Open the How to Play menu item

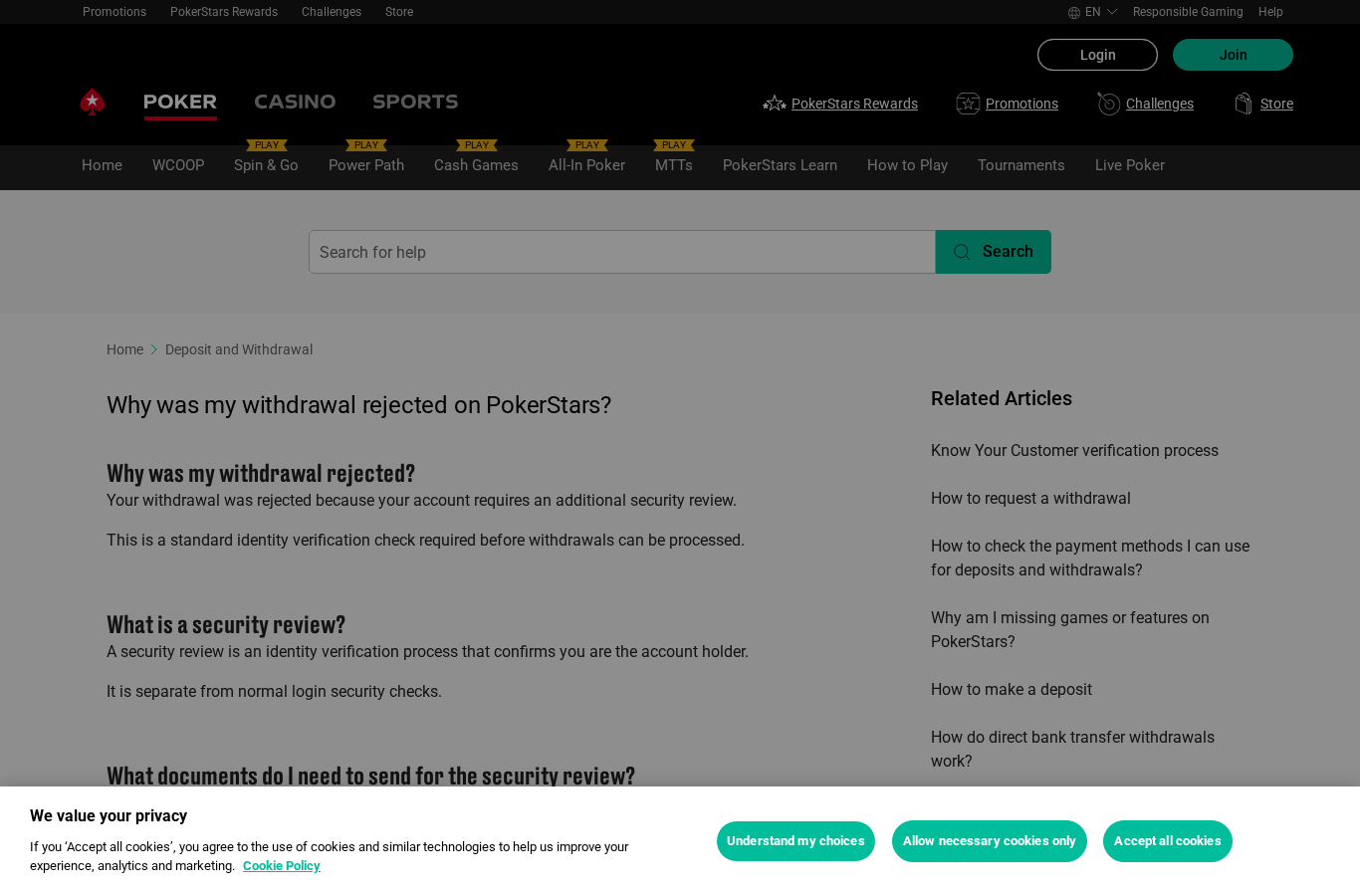[x=907, y=165]
